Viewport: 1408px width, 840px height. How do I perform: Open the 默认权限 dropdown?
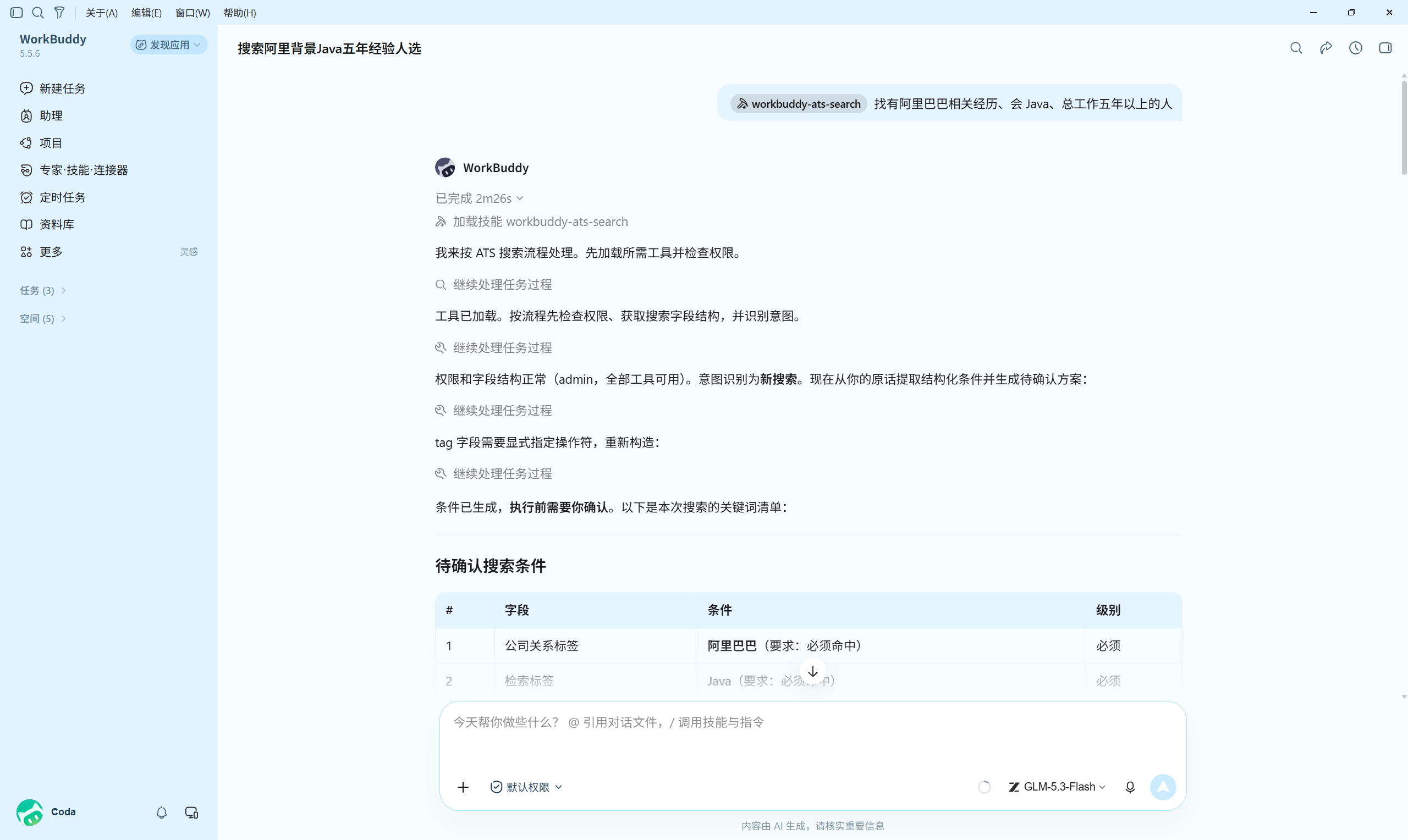[526, 787]
